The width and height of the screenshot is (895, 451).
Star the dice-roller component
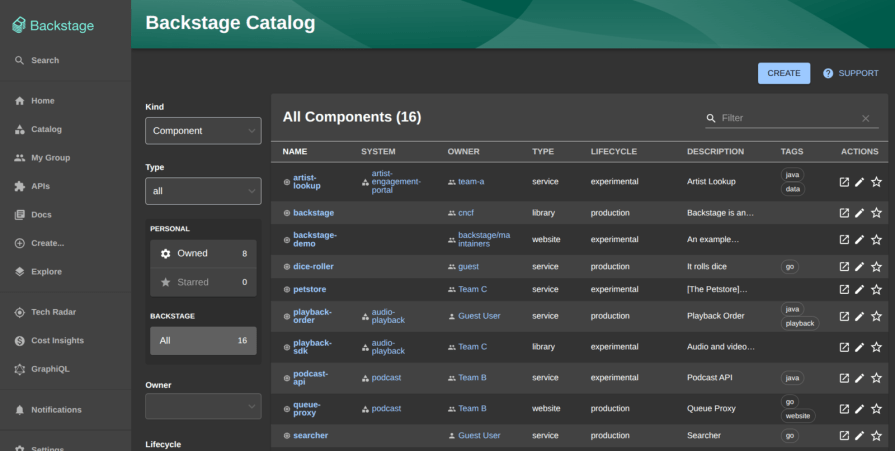877,267
